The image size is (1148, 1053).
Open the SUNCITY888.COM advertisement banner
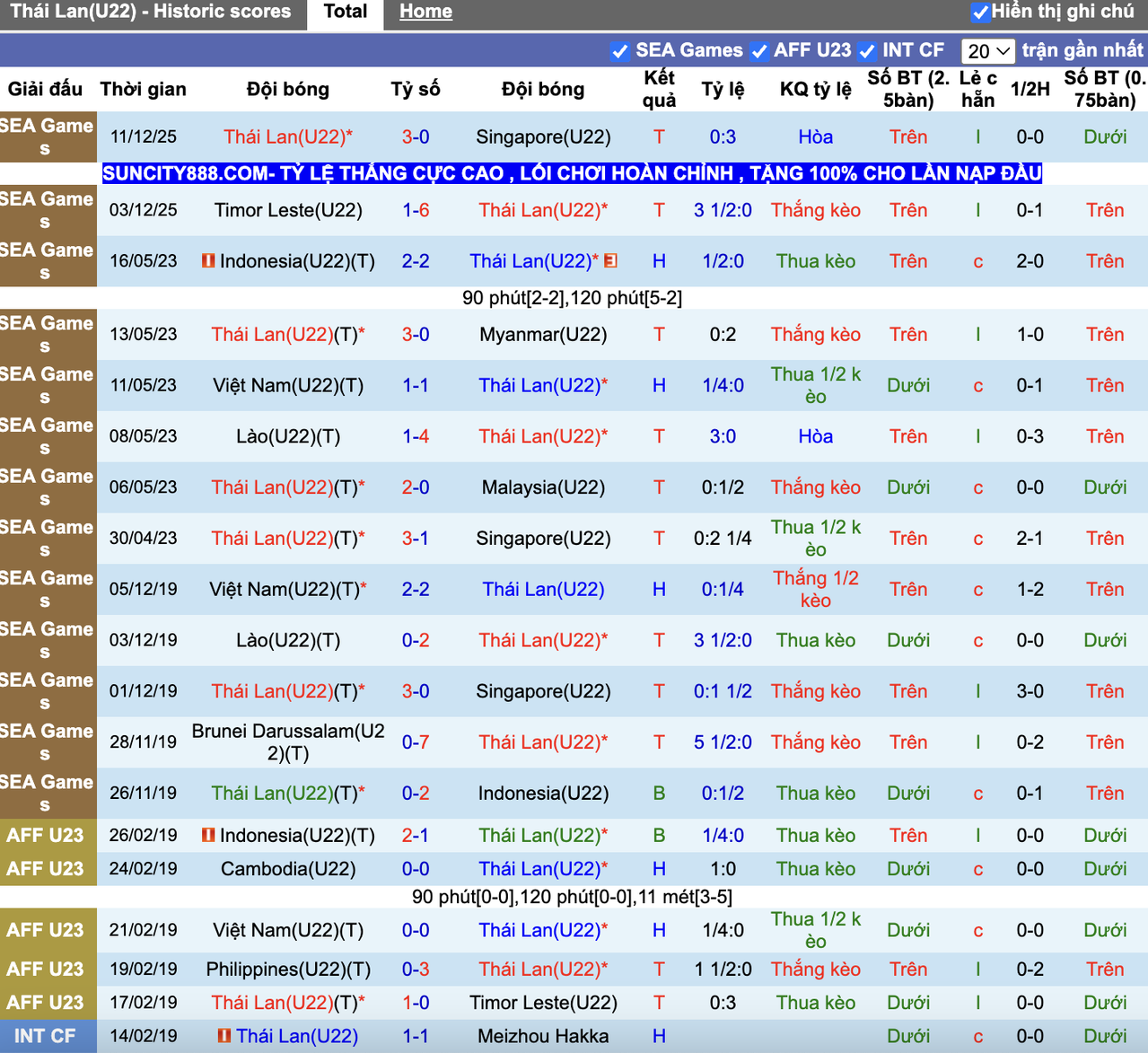point(572,173)
